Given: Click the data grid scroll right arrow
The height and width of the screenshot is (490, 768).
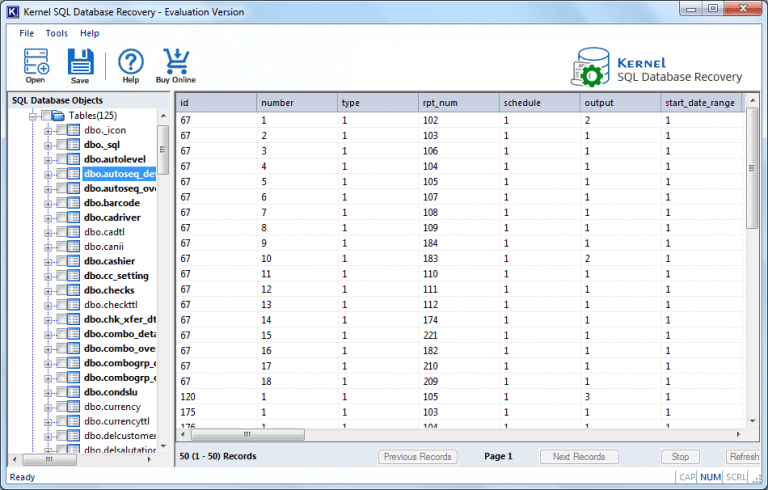Looking at the screenshot, I should coord(739,435).
